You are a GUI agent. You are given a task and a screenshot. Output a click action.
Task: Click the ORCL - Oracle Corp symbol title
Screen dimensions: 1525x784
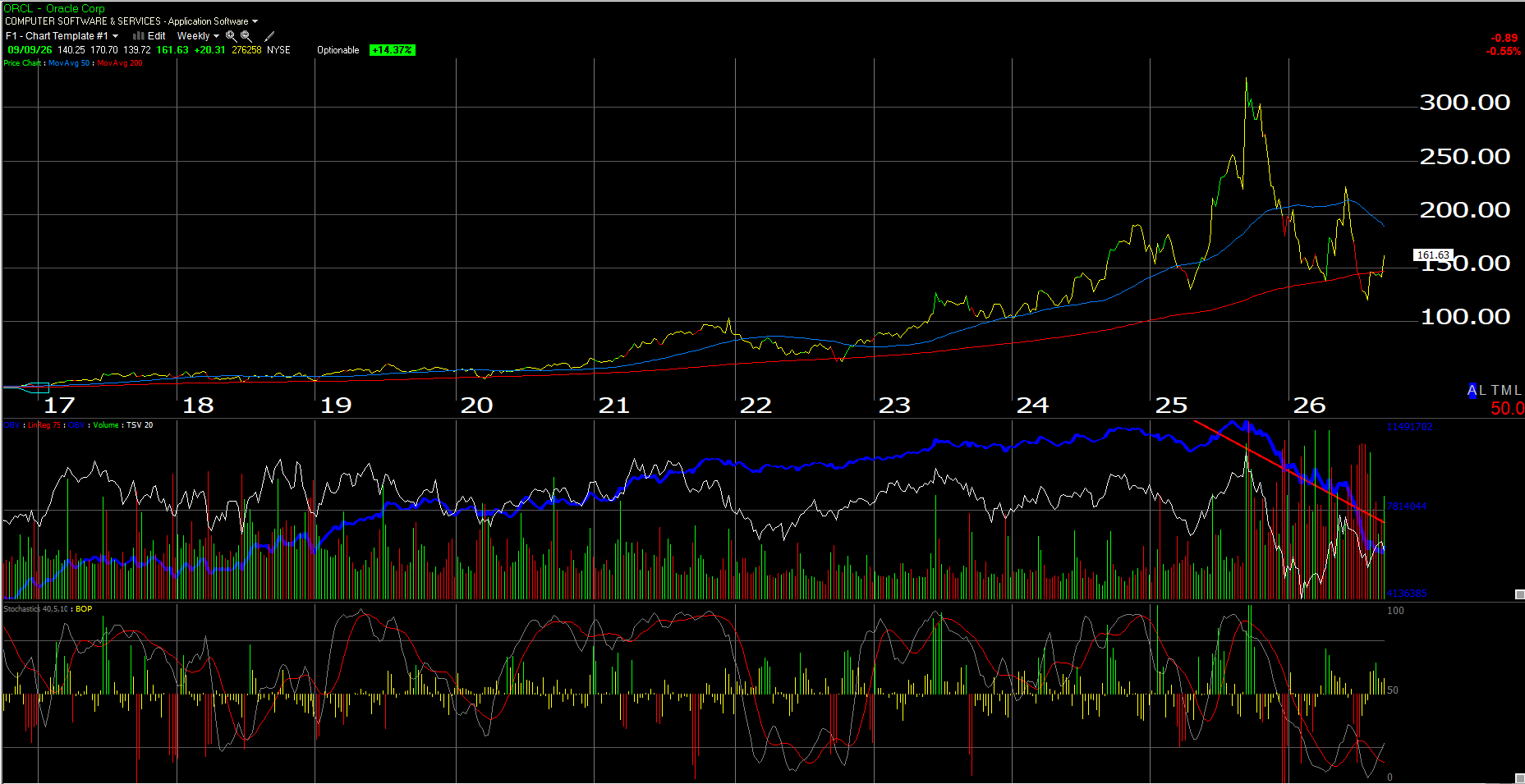tap(54, 8)
